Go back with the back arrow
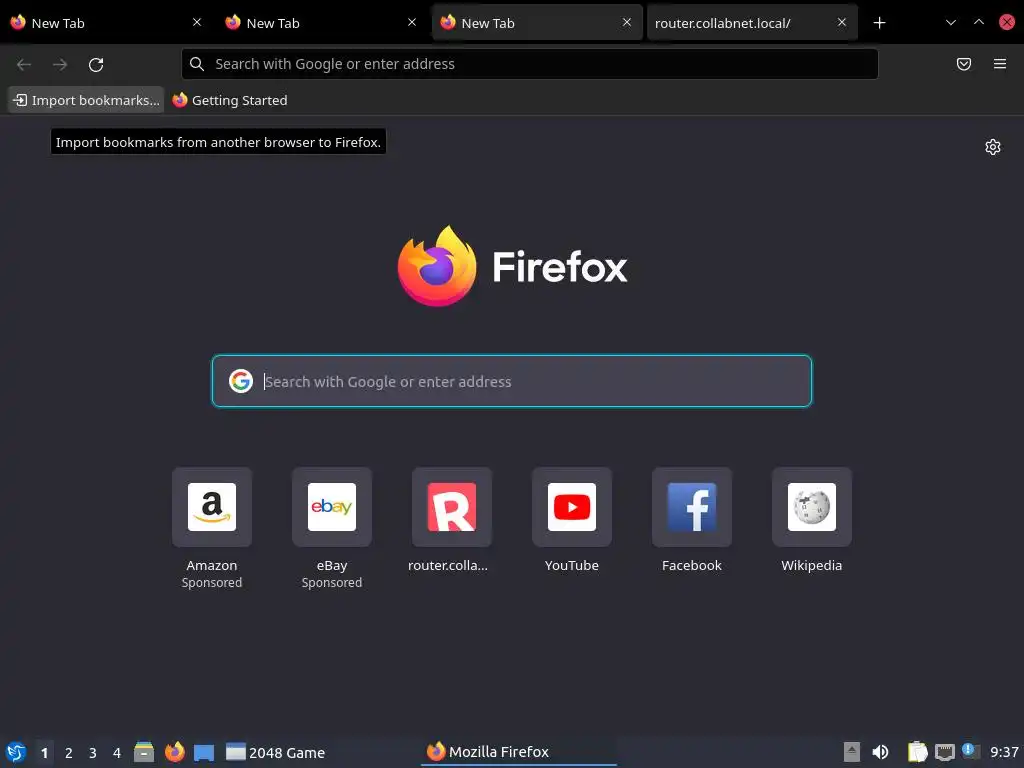Screen dimensions: 1024x768 [x=24, y=64]
